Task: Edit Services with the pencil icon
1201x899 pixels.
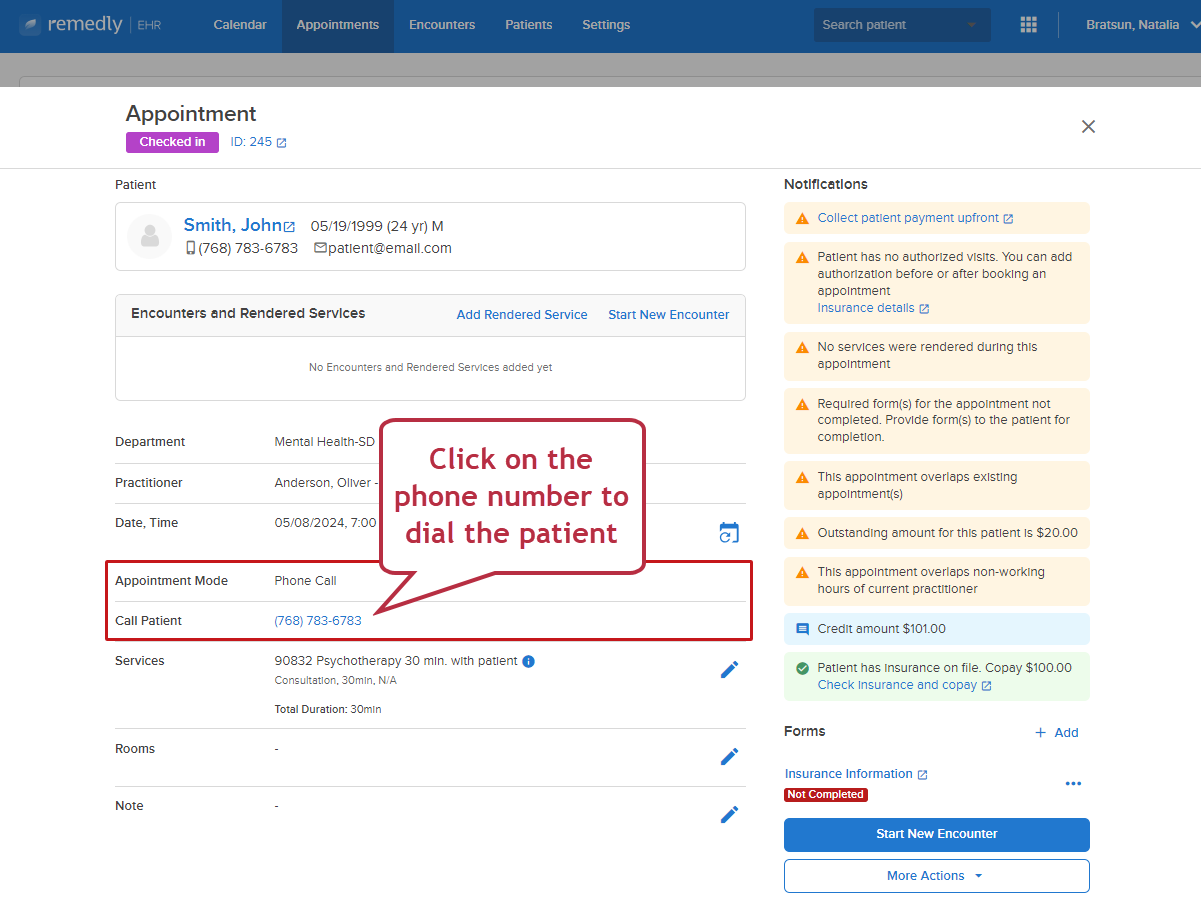Action: [729, 670]
